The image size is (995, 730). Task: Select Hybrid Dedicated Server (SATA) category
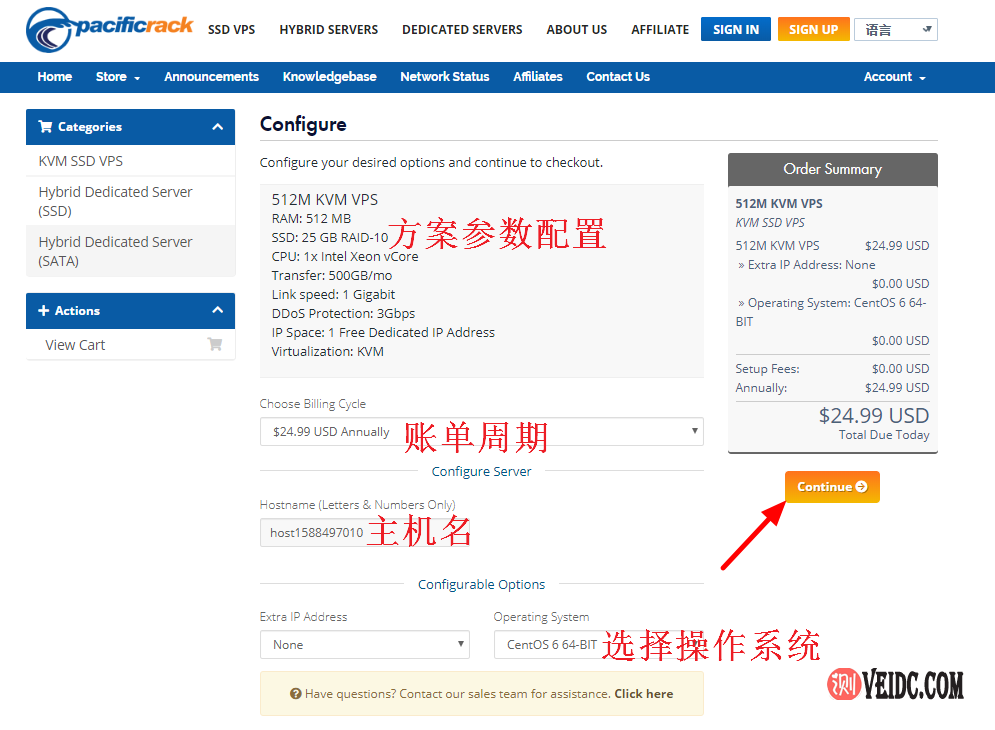(x=130, y=251)
